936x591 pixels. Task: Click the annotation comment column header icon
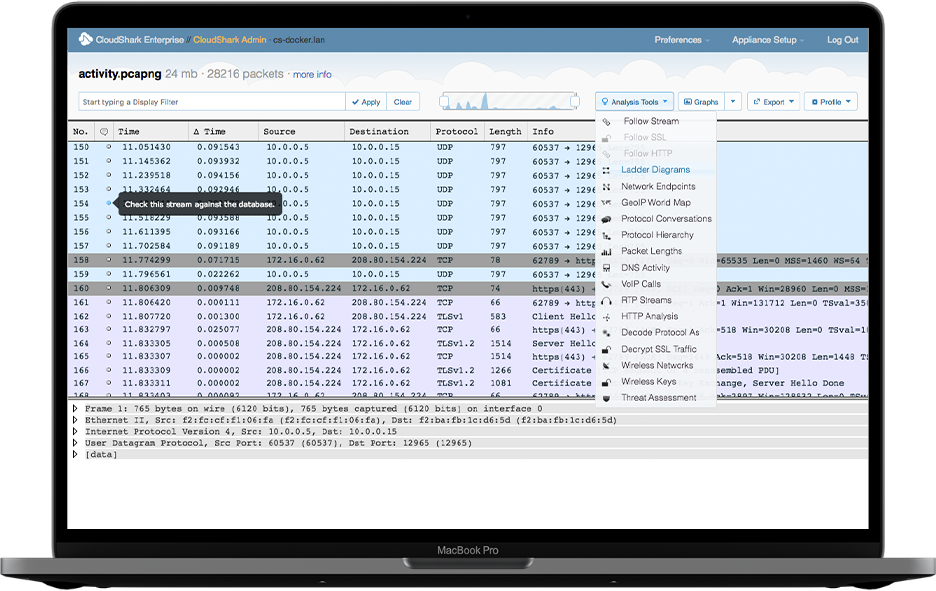[104, 131]
